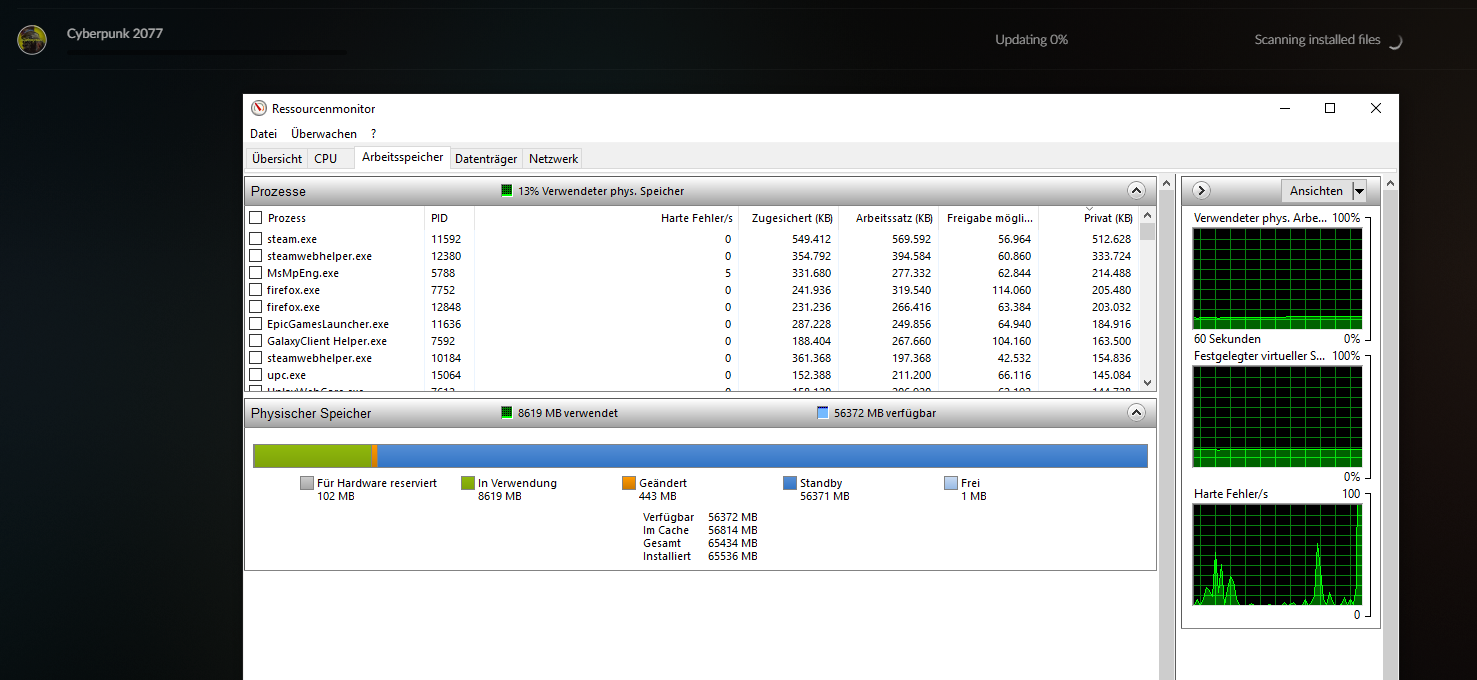Click the blue '56372 MB verfügbar' indicator icon
The image size is (1477, 680).
tap(823, 413)
